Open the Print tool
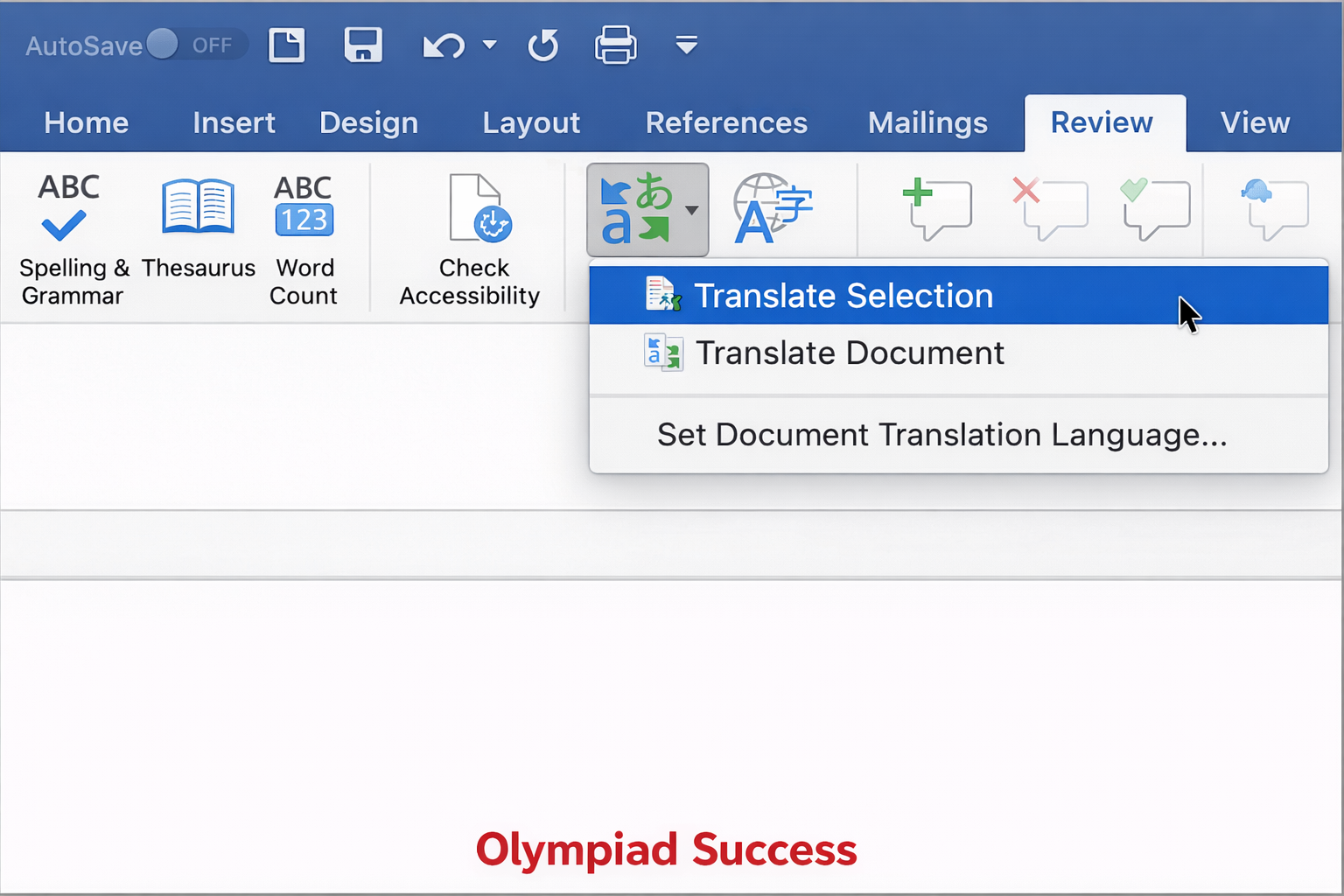This screenshot has width=1344, height=896. tap(615, 44)
